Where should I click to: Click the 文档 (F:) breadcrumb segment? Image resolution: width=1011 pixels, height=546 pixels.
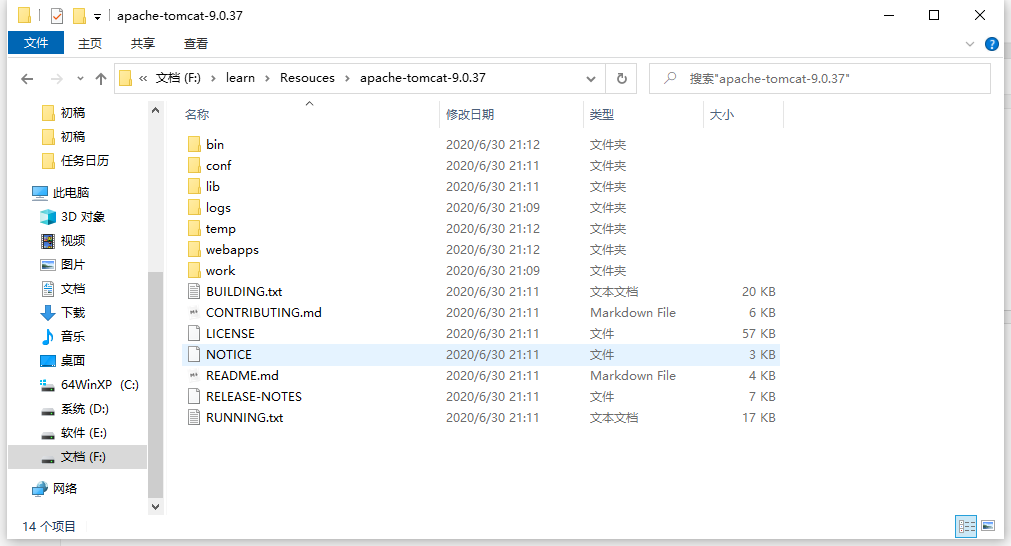pyautogui.click(x=178, y=78)
